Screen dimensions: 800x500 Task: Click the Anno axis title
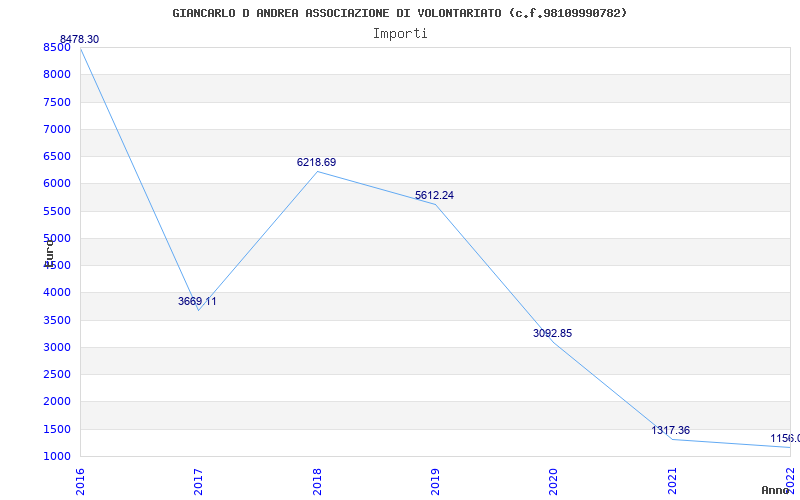click(x=776, y=490)
